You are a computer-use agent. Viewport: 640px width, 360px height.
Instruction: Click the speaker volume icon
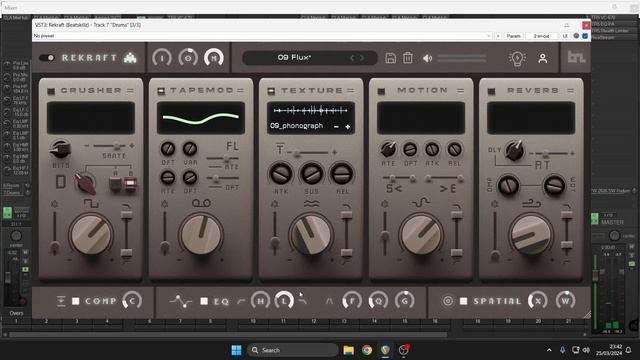(x=427, y=58)
